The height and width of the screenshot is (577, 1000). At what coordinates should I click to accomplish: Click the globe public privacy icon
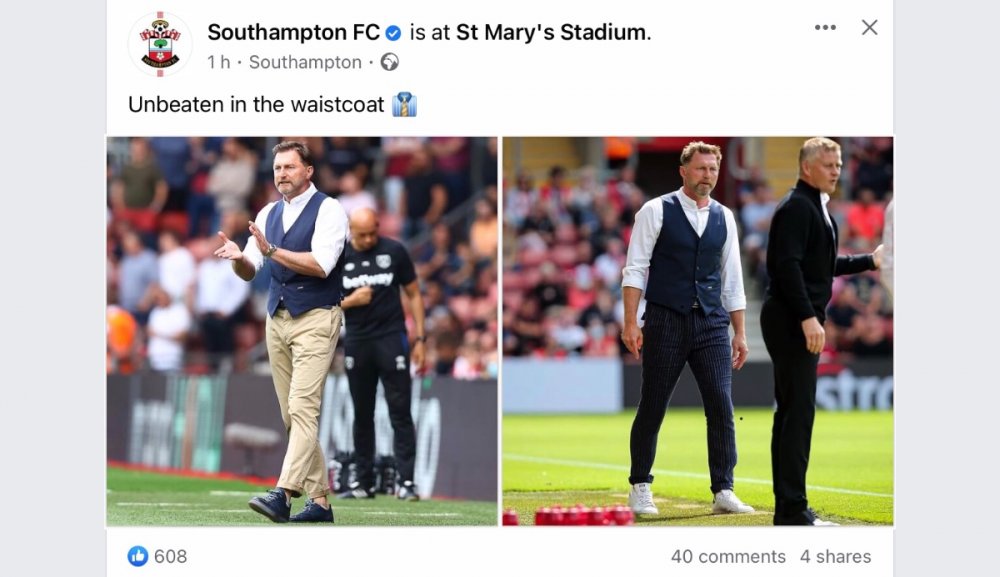tap(390, 62)
